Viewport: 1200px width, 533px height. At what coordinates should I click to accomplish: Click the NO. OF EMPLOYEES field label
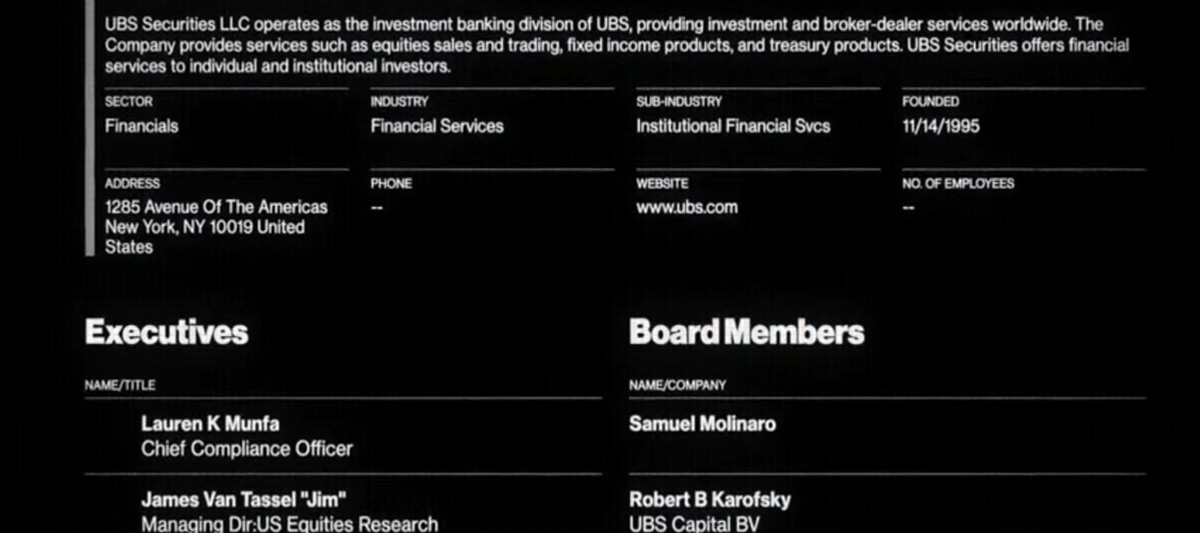click(957, 184)
